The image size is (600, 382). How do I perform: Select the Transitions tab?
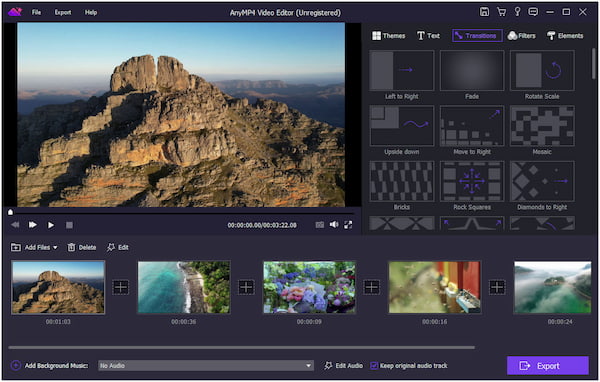tap(477, 36)
